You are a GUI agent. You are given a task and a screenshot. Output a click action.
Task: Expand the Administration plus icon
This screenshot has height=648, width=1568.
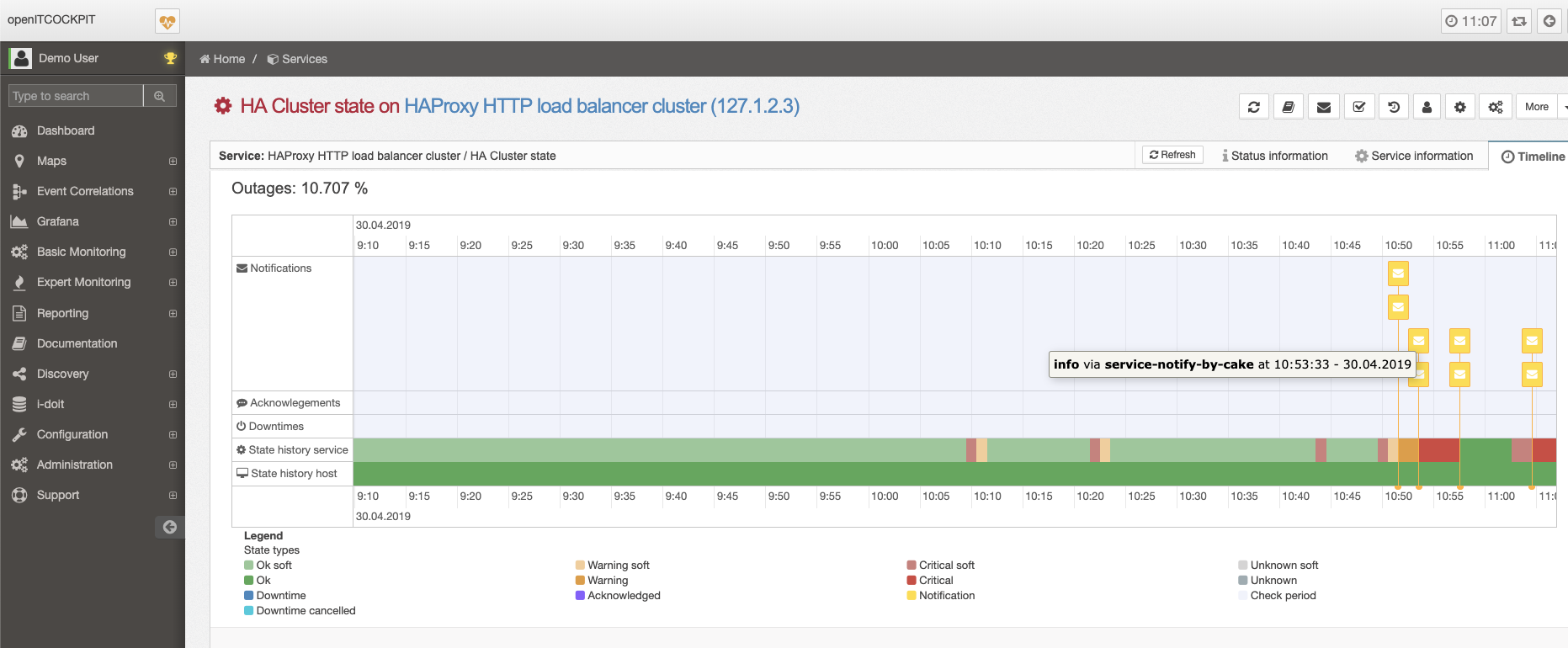tap(173, 465)
